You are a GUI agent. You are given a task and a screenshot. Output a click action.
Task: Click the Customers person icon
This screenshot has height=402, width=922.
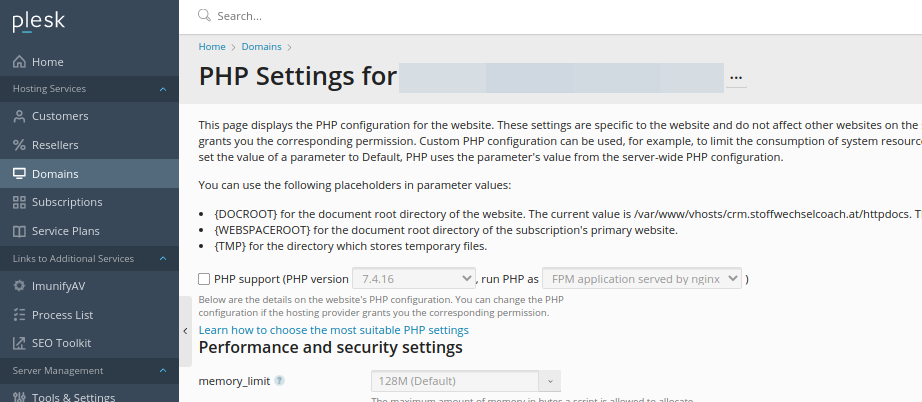(x=19, y=116)
